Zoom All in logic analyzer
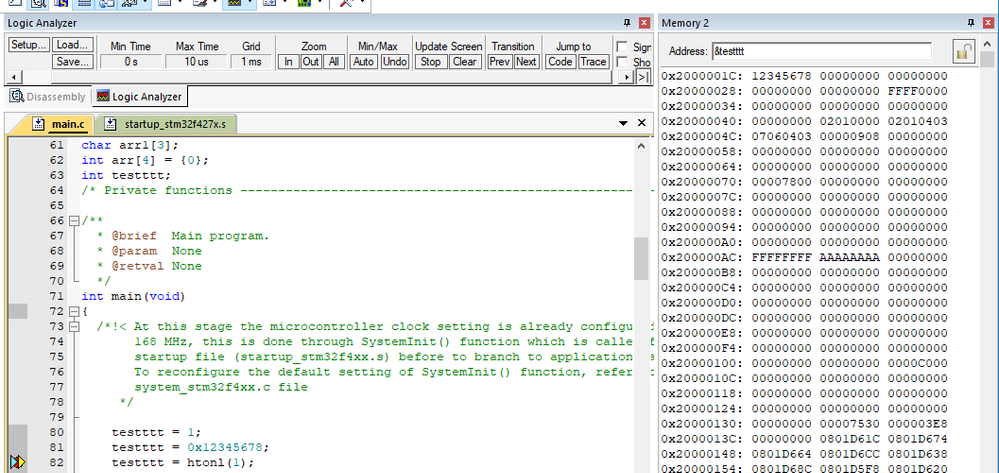Viewport: 999px width, 473px height. tap(333, 62)
